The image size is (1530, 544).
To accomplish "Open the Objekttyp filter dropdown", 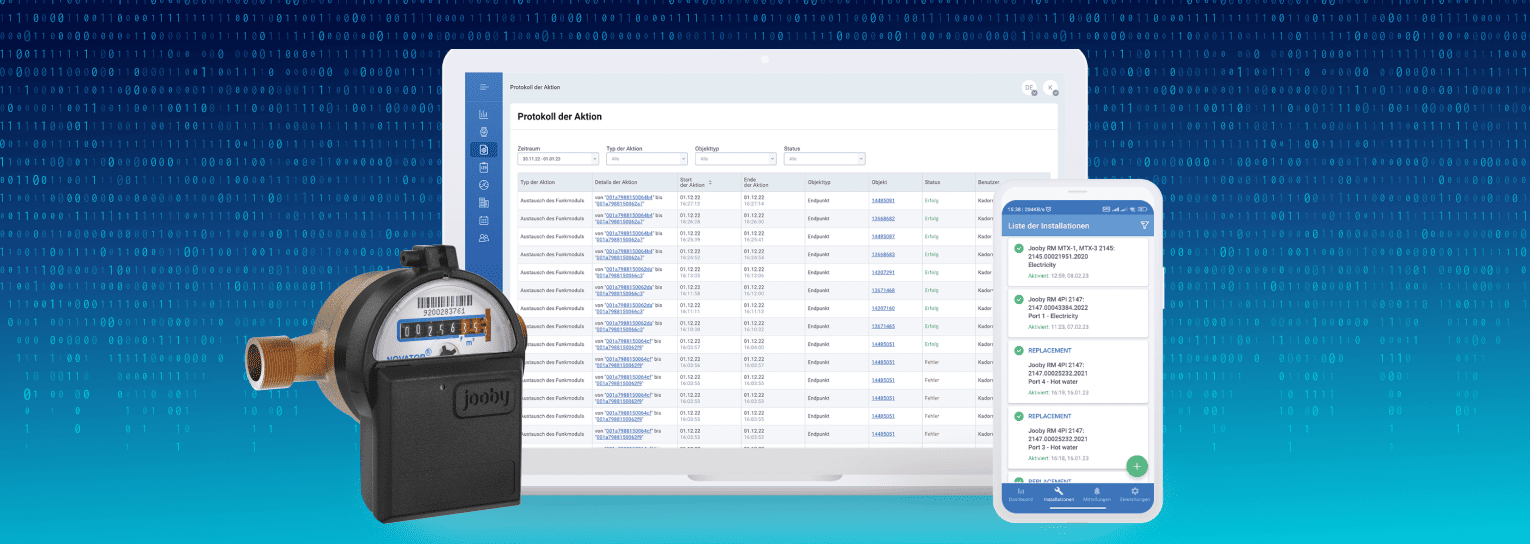I will (x=735, y=158).
